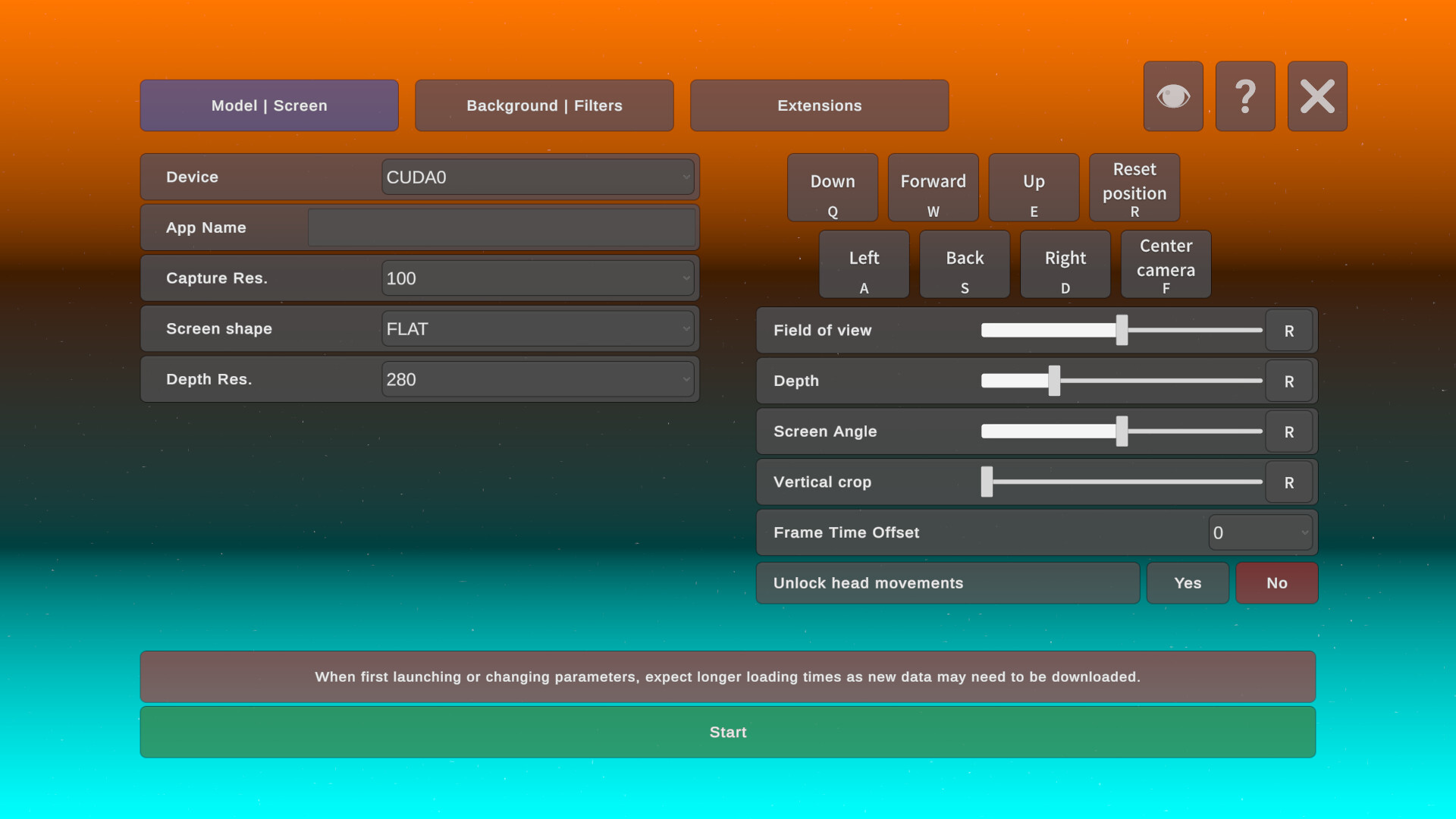Open the help panel via question mark icon
Screen dimensions: 1456x819
point(1245,96)
